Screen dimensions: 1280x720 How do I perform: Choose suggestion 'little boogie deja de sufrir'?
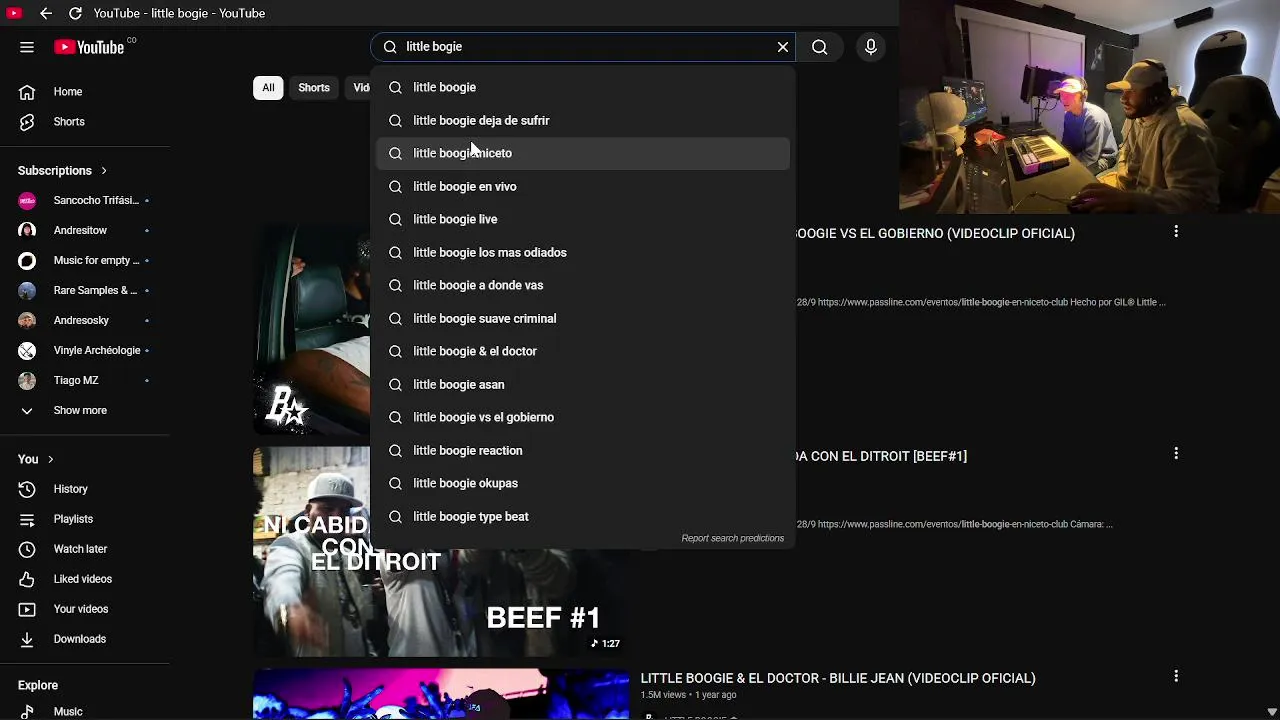(x=583, y=120)
